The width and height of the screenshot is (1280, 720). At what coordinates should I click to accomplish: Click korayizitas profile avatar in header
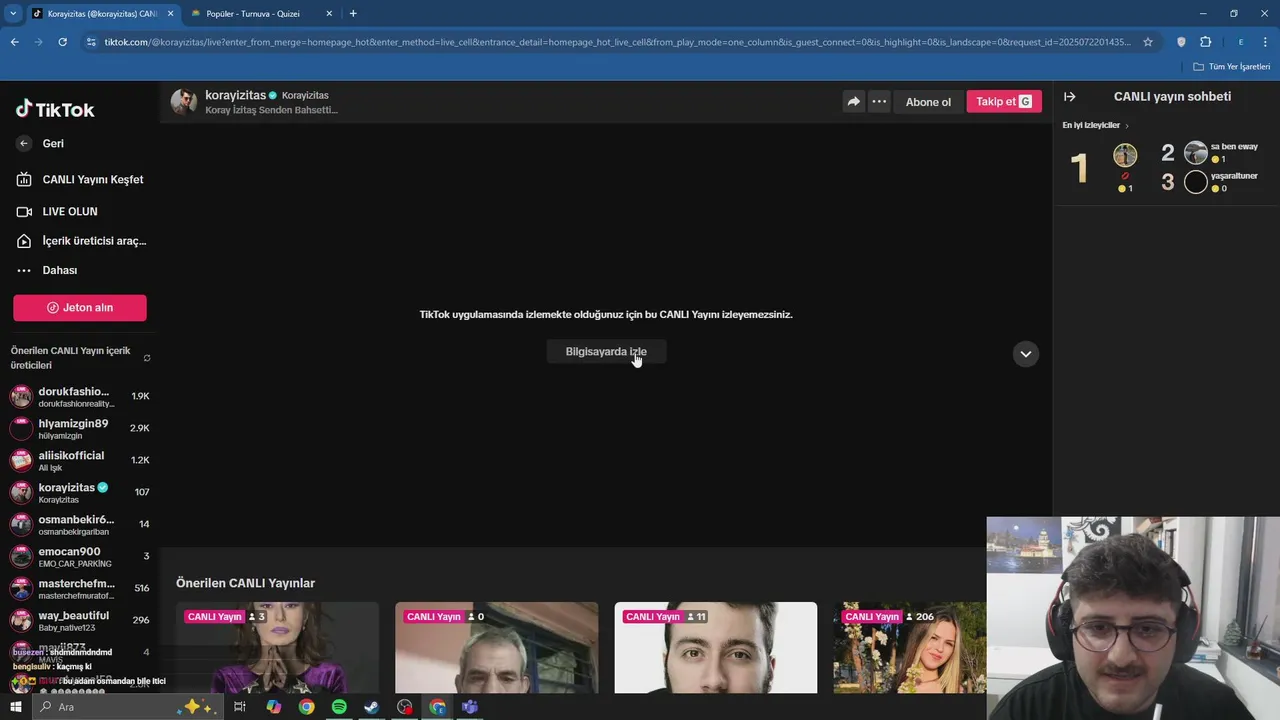[184, 102]
